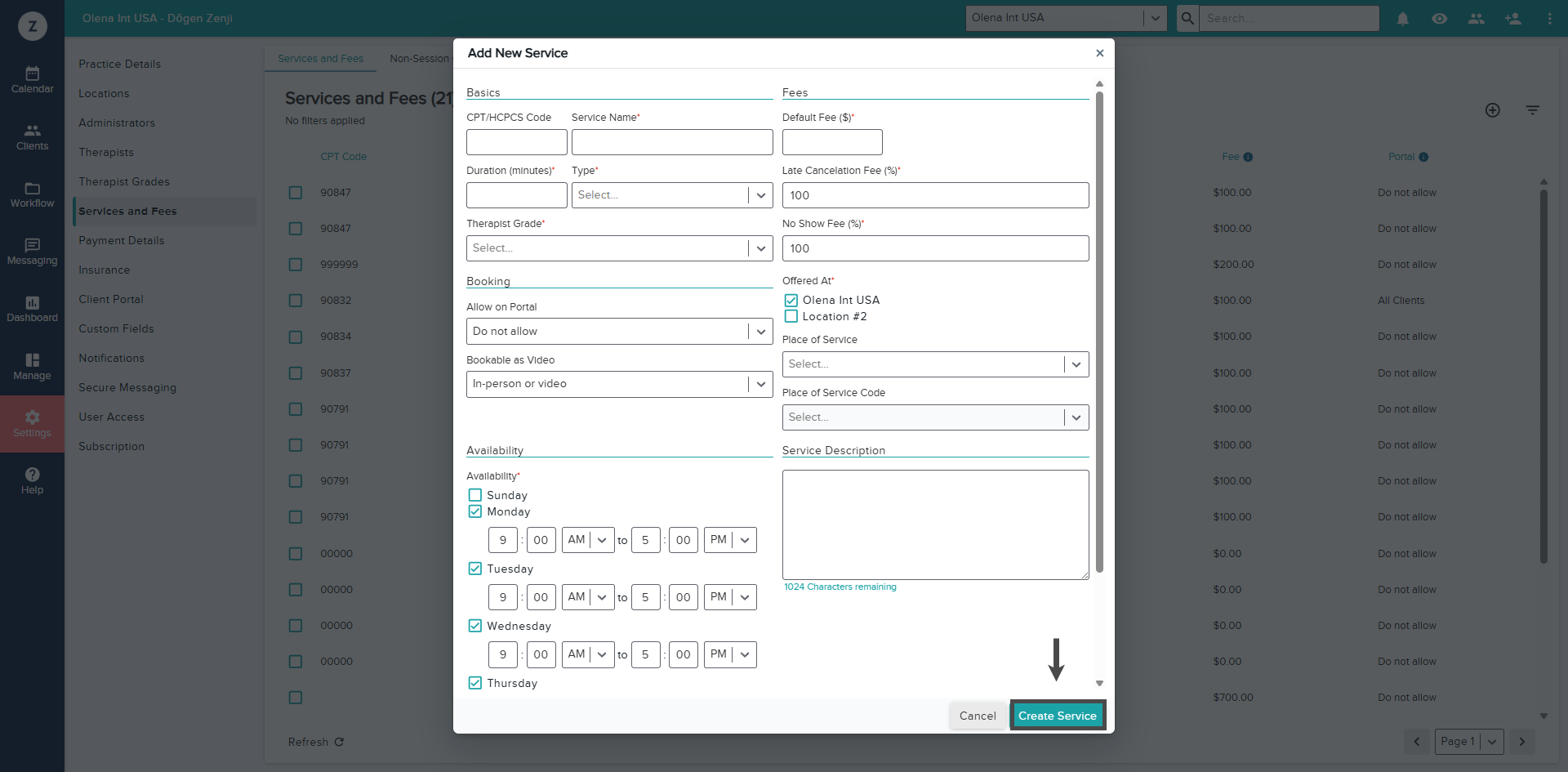Expand the Therapist Grade dropdown
Image resolution: width=1568 pixels, height=772 pixels.
619,248
